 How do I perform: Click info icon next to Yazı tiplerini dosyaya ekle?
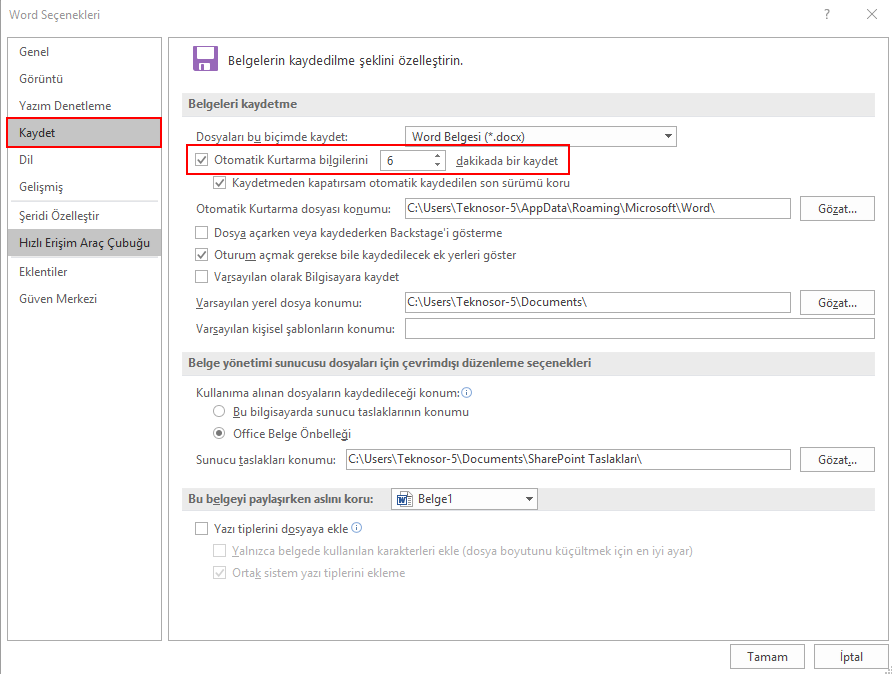click(357, 528)
